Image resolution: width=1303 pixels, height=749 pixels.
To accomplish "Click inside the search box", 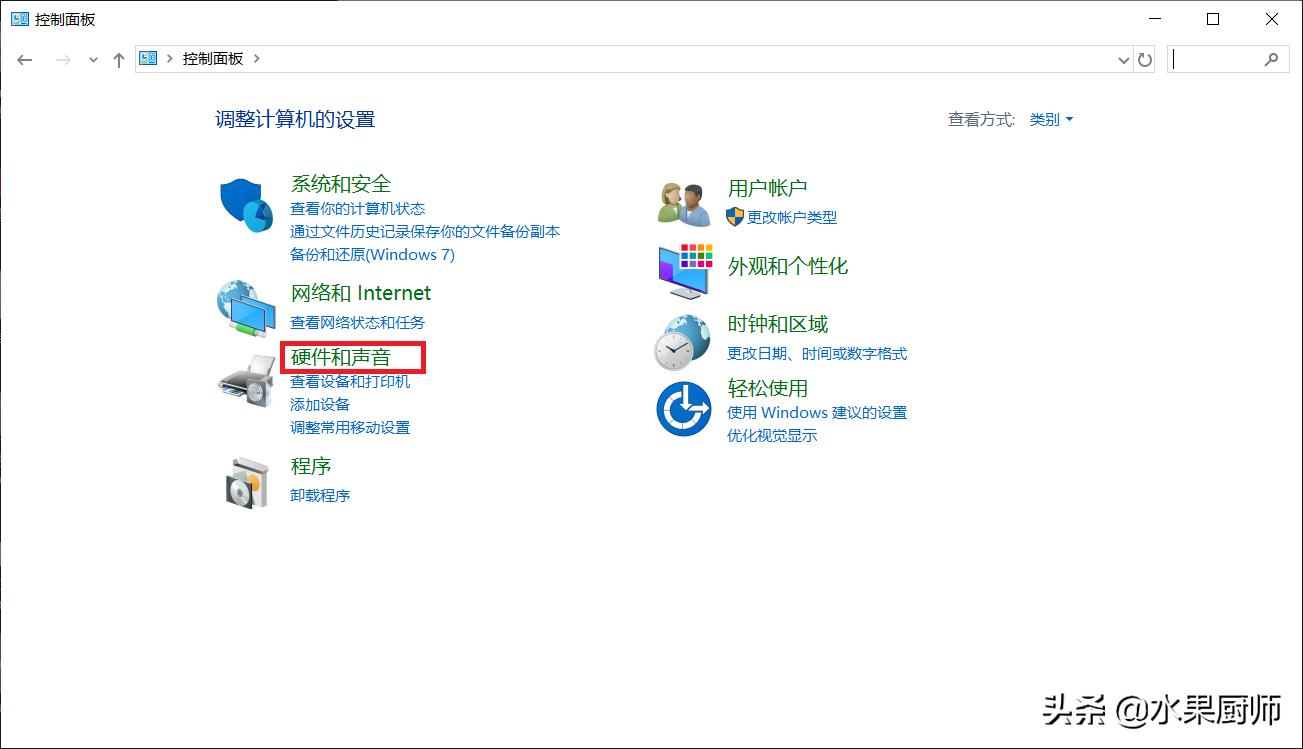I will click(x=1225, y=59).
